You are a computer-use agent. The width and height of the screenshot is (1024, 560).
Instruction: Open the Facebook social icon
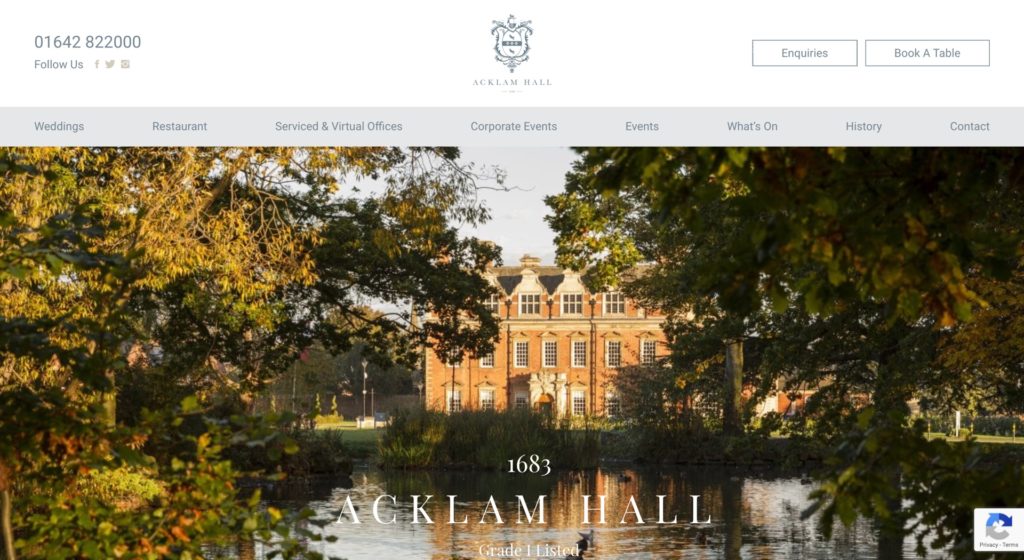(97, 64)
